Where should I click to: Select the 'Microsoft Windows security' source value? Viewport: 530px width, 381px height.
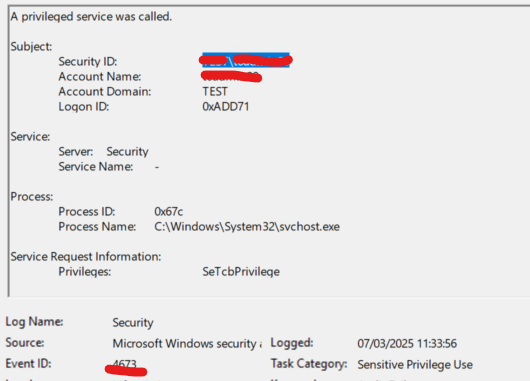tap(187, 343)
